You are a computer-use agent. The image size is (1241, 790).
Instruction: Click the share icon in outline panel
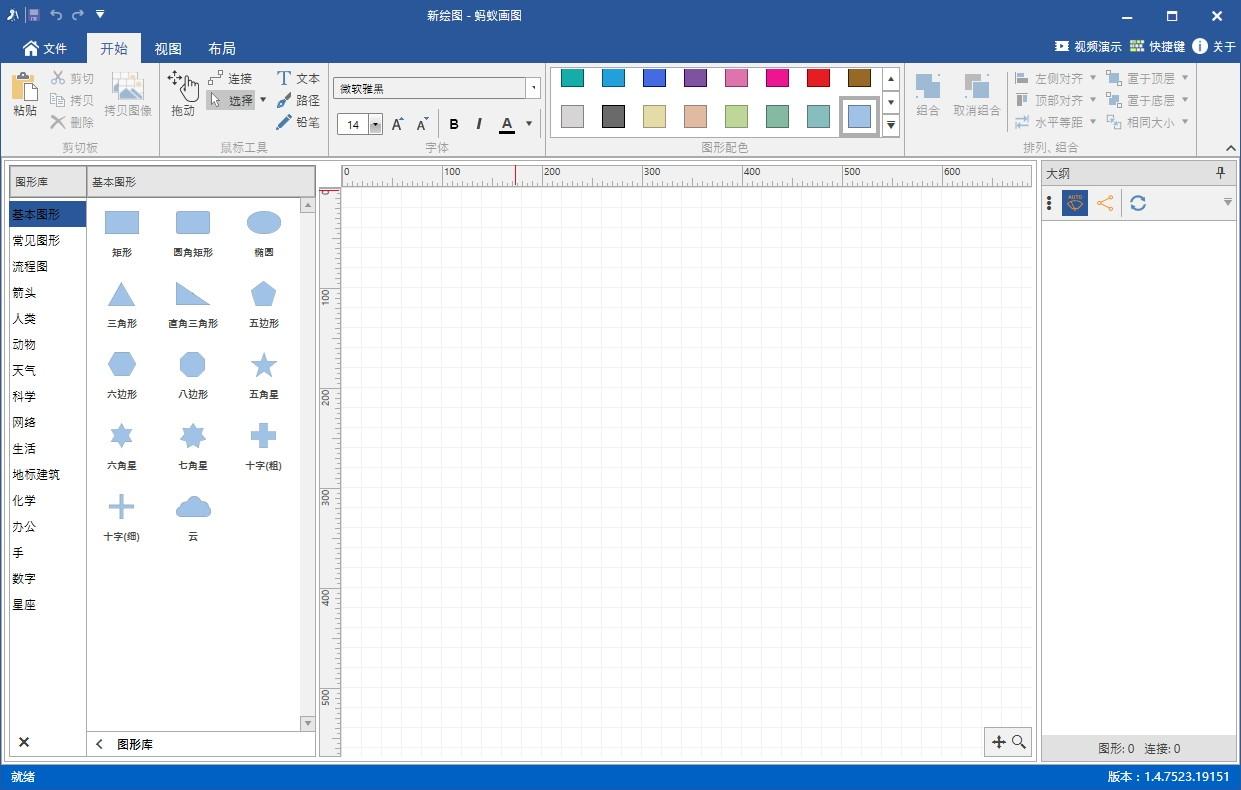[x=1105, y=203]
